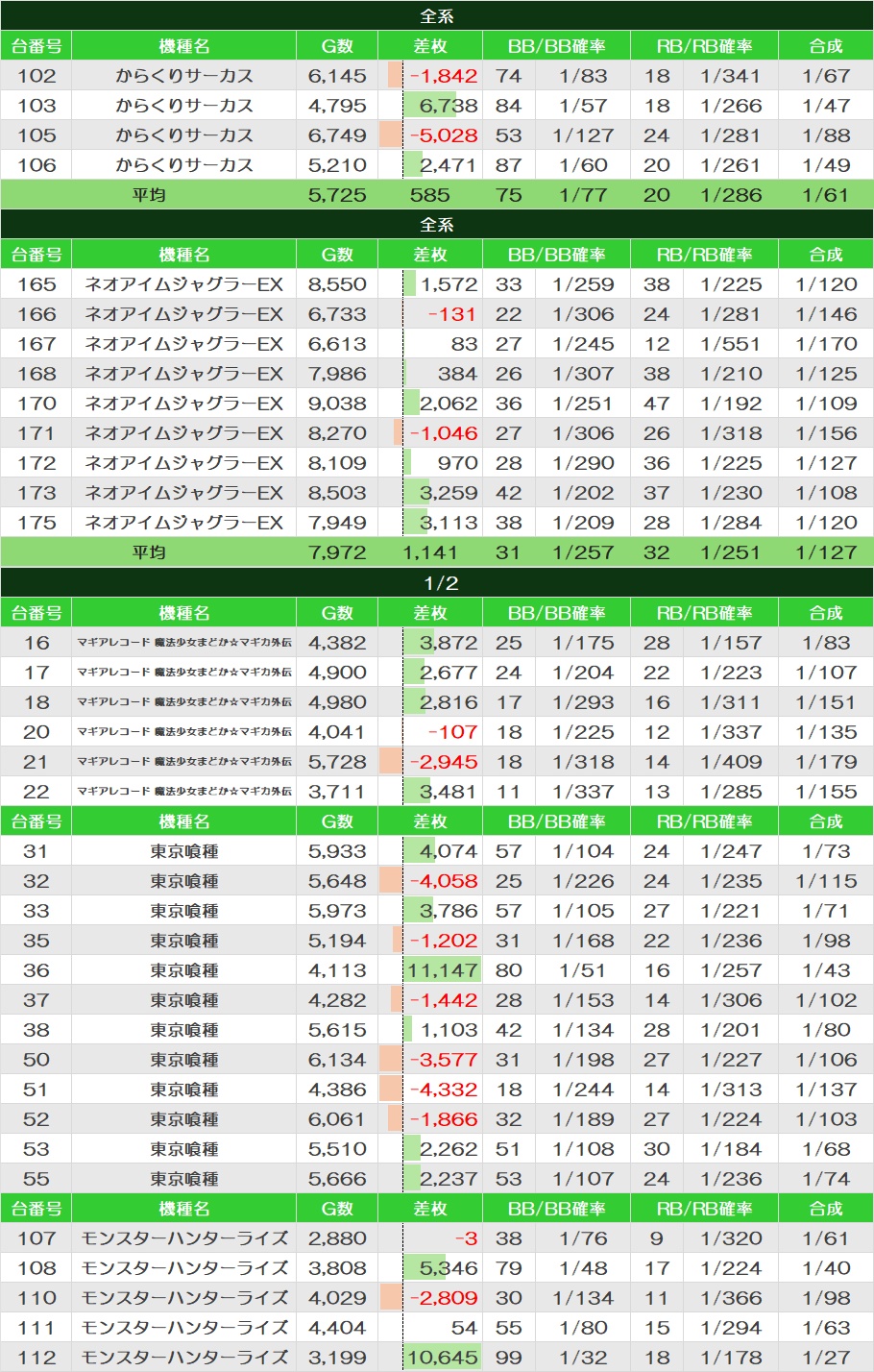The width and height of the screenshot is (874, 1372).
Task: Click game count 4,404 for machine 111
Action: point(337,1328)
